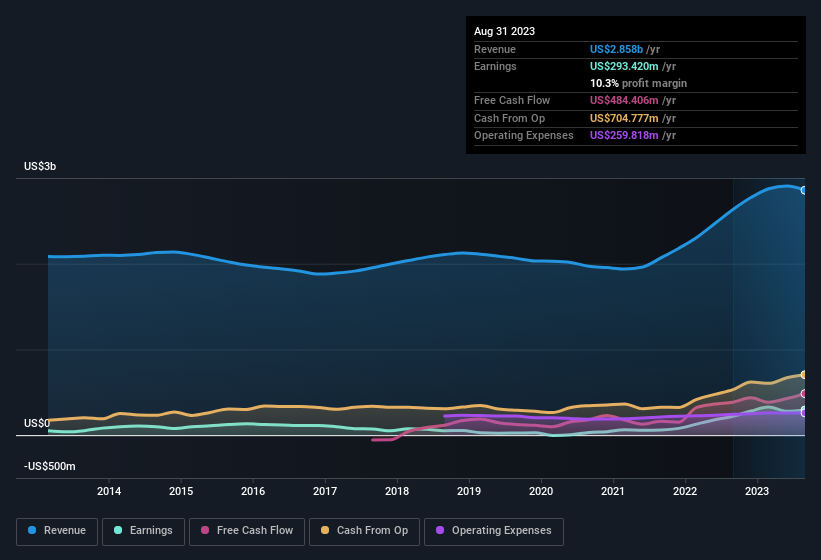Image resolution: width=821 pixels, height=560 pixels.
Task: Toggle Cash From Op legend button
Action: pyautogui.click(x=365, y=530)
